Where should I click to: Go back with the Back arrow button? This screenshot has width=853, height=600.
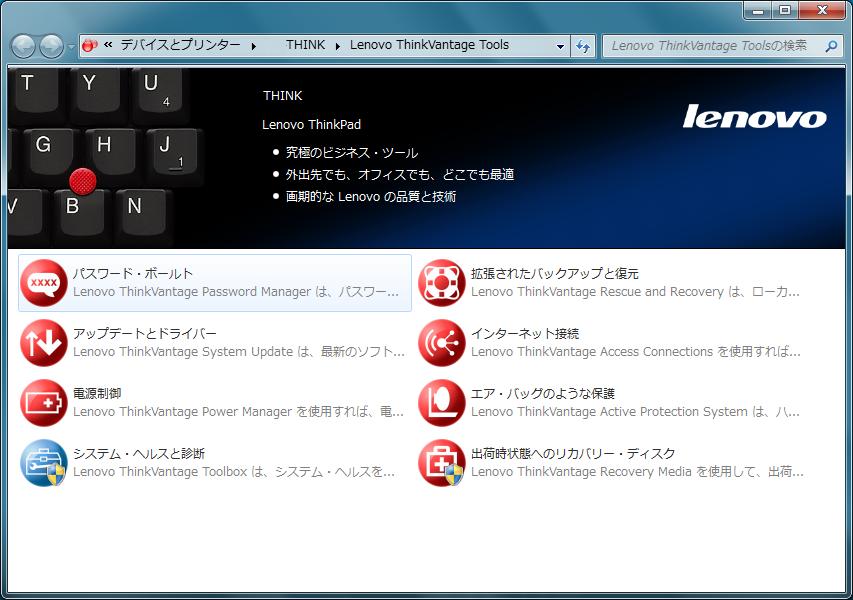pos(23,46)
